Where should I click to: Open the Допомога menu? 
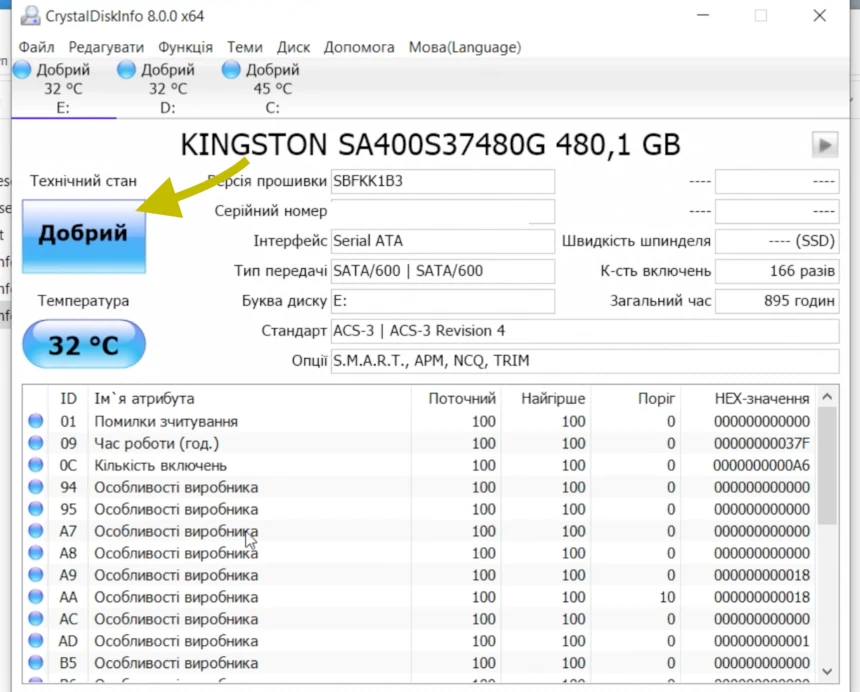coord(359,47)
